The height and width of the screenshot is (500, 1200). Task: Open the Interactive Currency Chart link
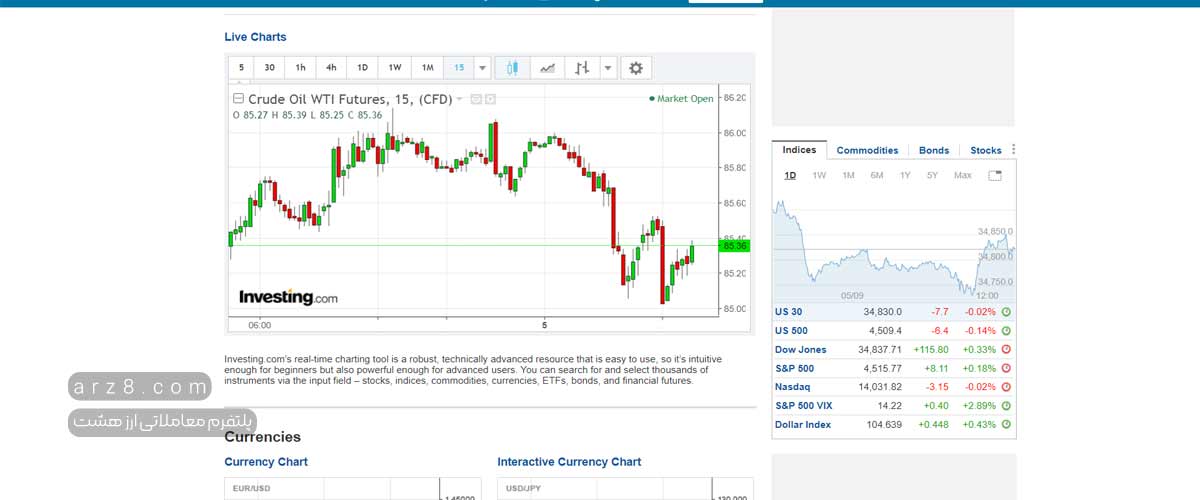(569, 462)
